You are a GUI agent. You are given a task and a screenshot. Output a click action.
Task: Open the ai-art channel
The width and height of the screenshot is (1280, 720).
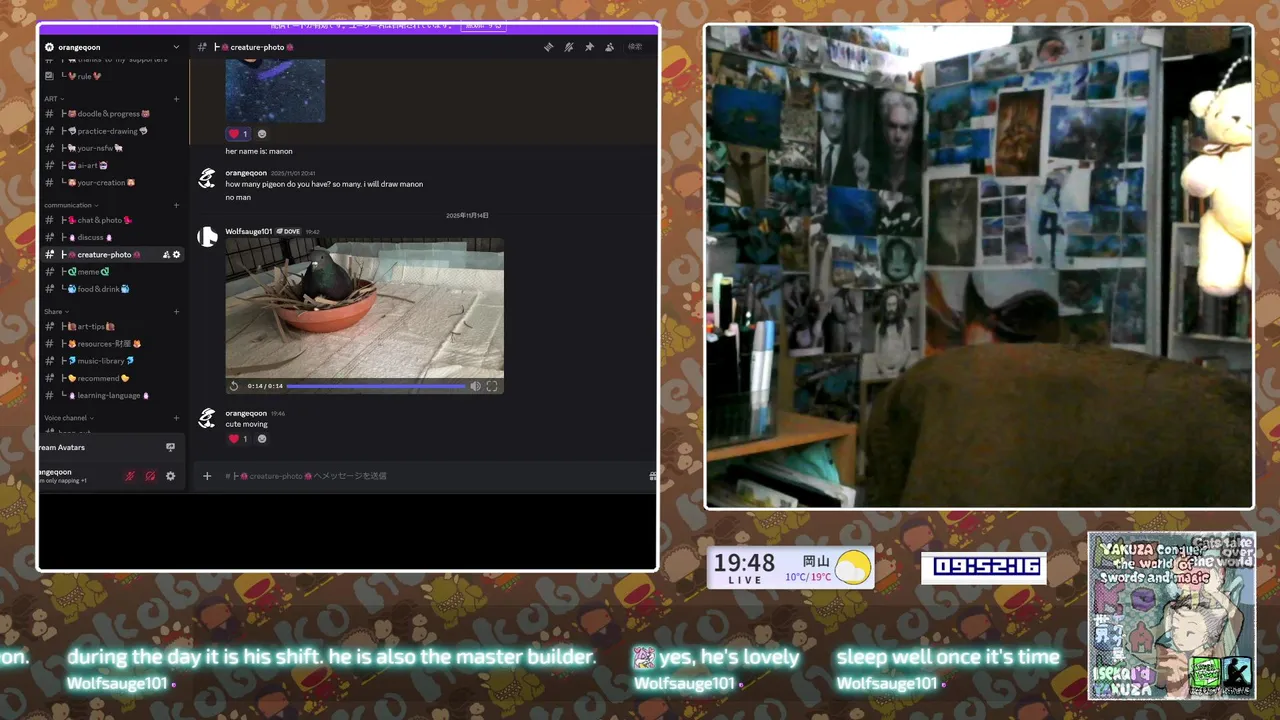tap(112, 165)
